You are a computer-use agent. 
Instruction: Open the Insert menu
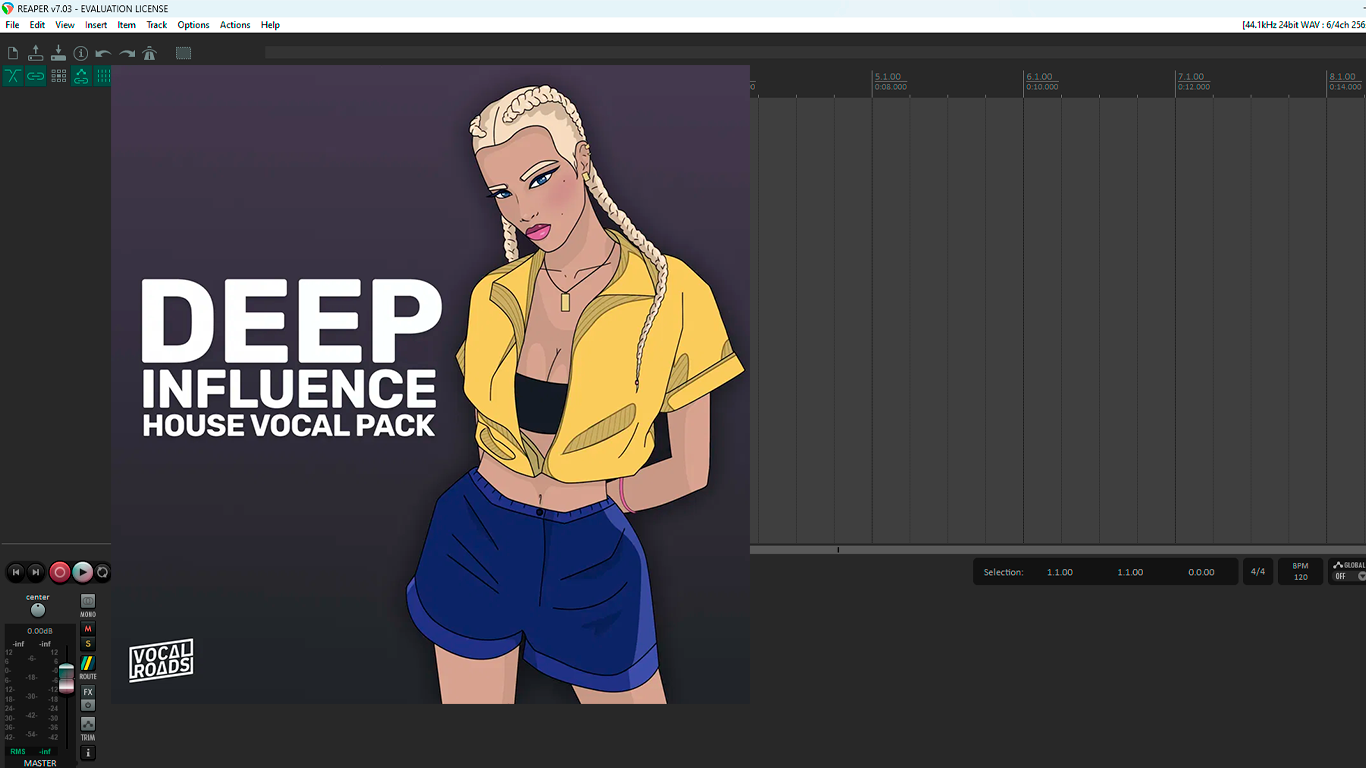(96, 25)
